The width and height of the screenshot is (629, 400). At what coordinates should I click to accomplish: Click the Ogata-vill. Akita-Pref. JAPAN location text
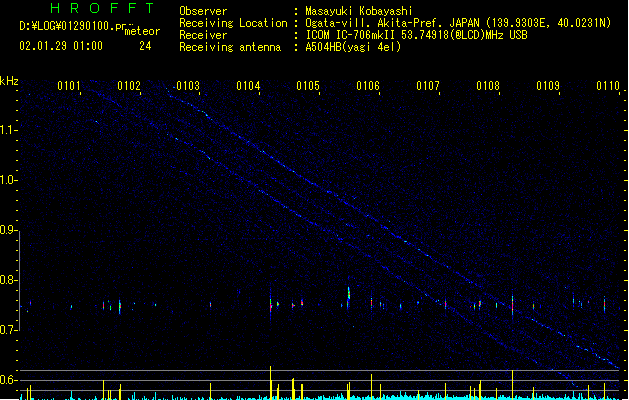pos(393,23)
